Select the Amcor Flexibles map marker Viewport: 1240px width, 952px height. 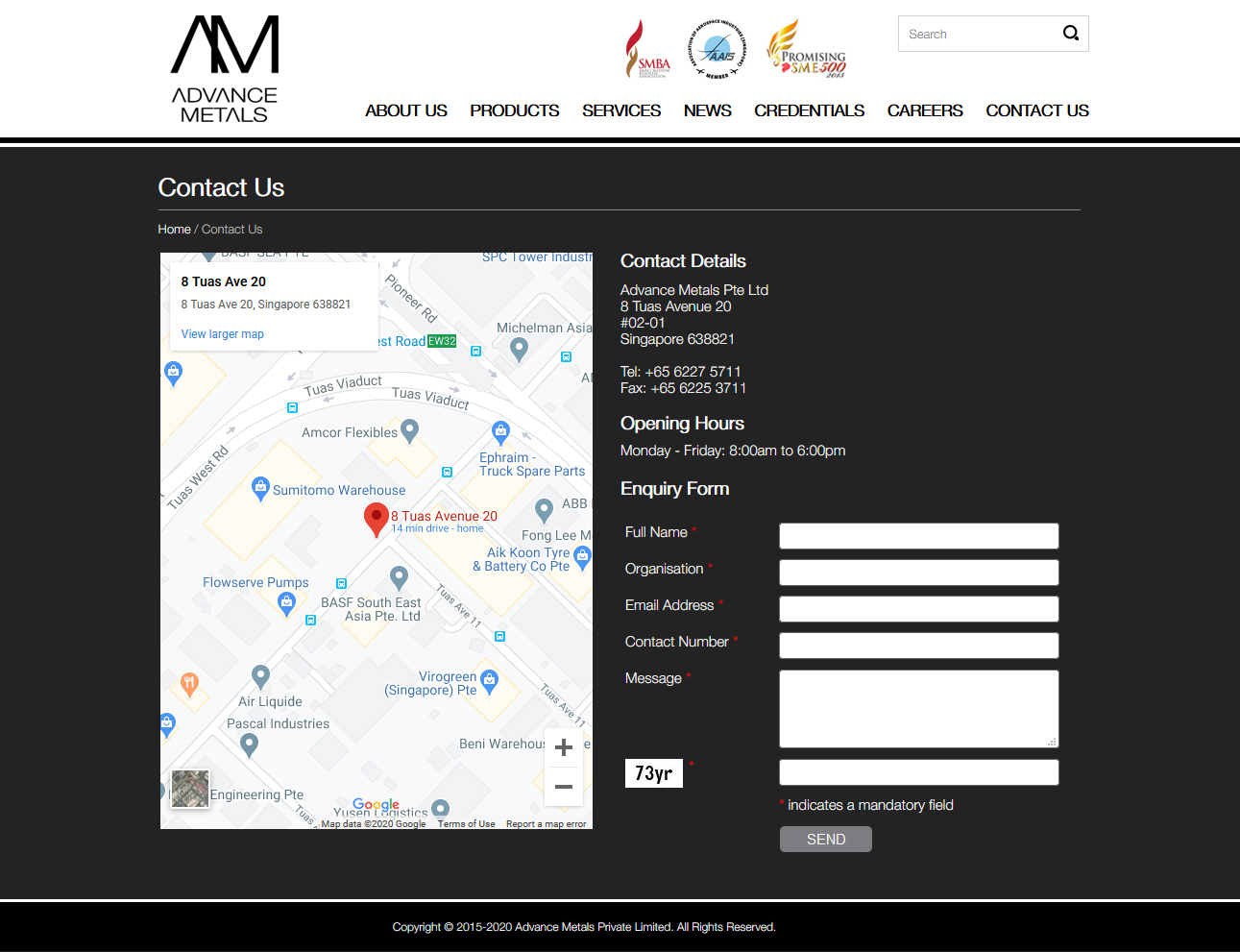pyautogui.click(x=409, y=430)
